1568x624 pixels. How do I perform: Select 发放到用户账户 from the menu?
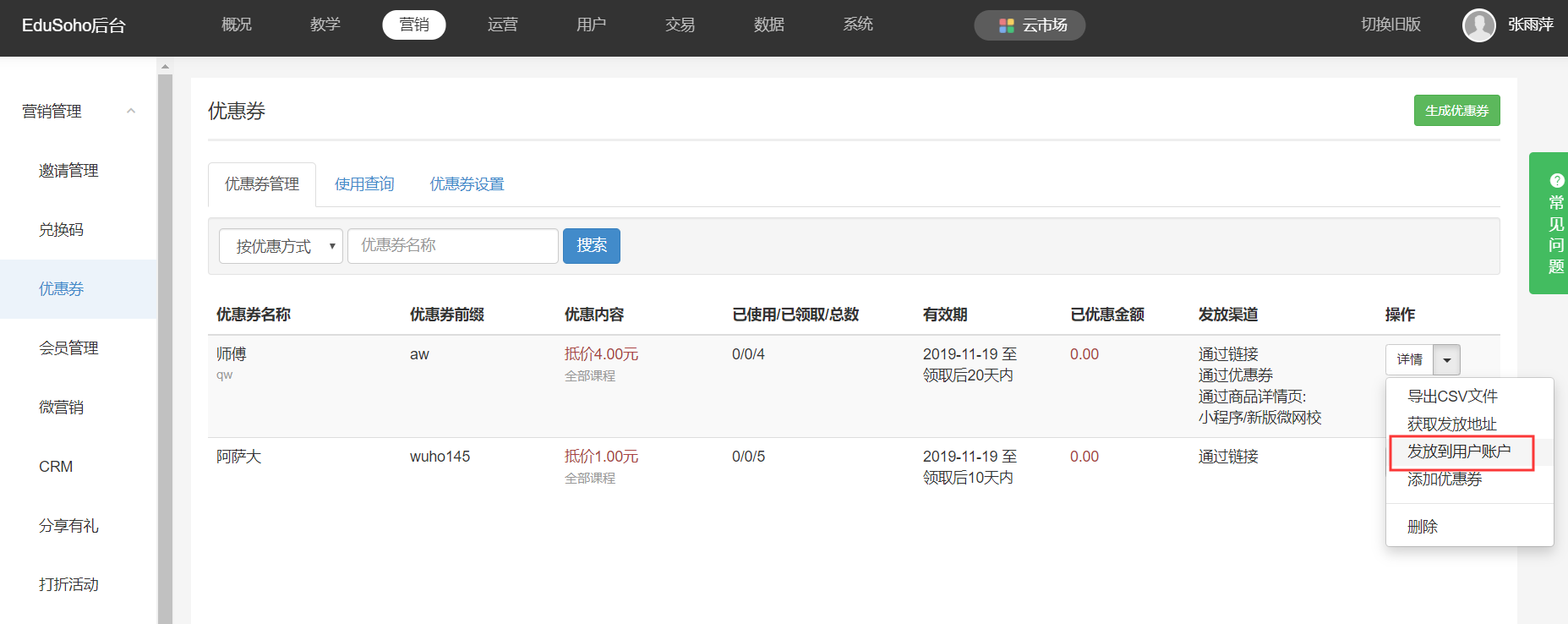tap(1458, 452)
